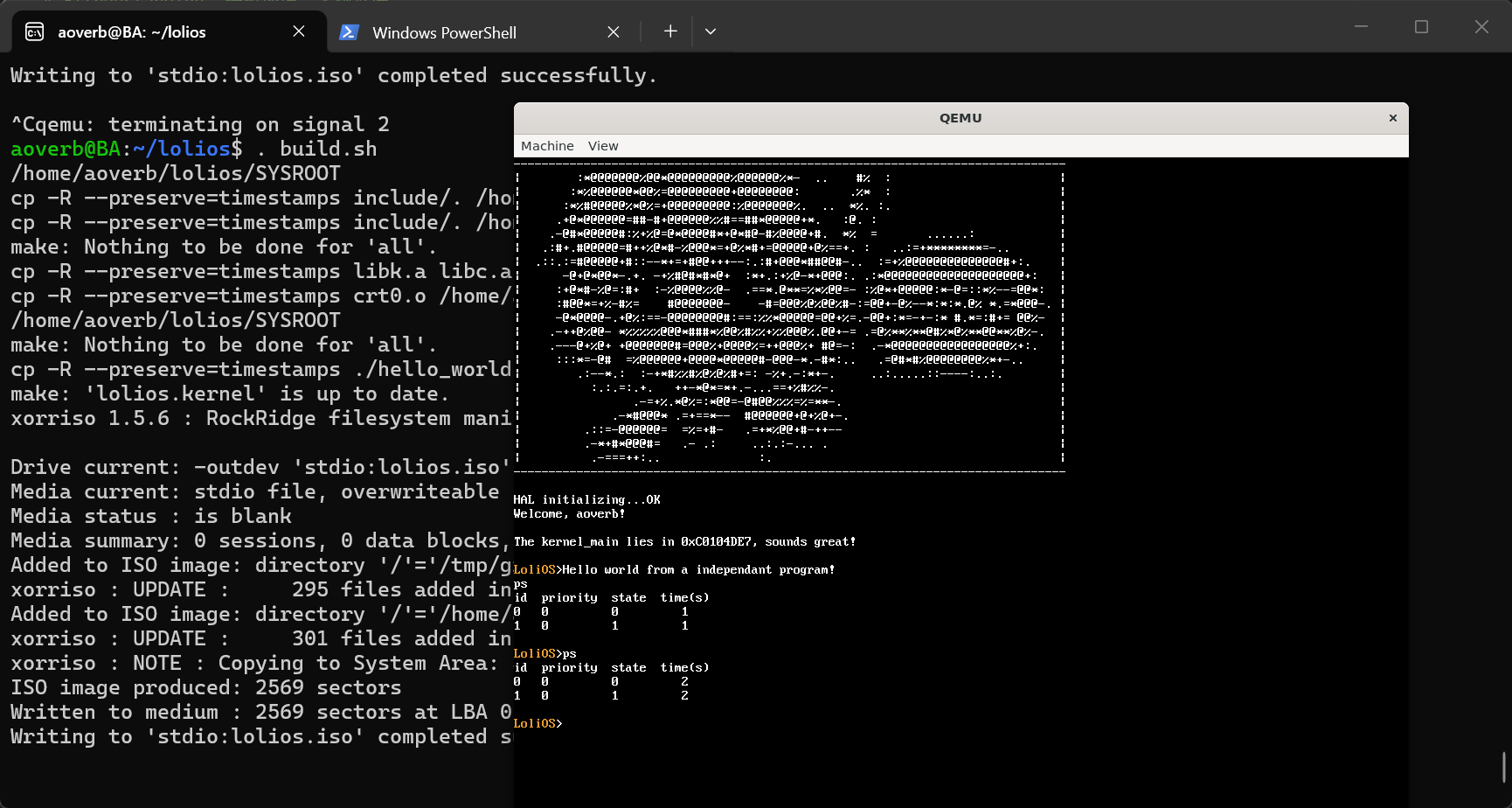Click the empty terminal title bar area

(x=1005, y=28)
